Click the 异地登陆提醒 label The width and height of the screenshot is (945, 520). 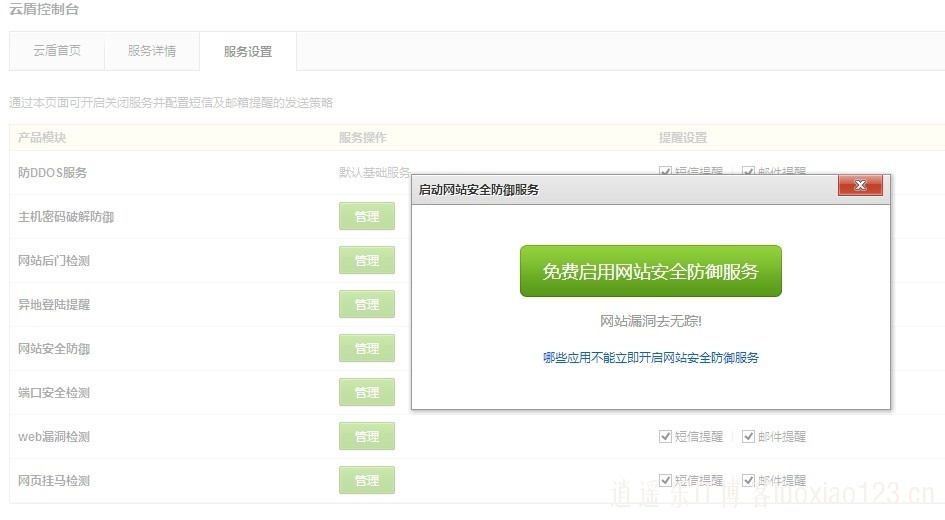tap(54, 305)
